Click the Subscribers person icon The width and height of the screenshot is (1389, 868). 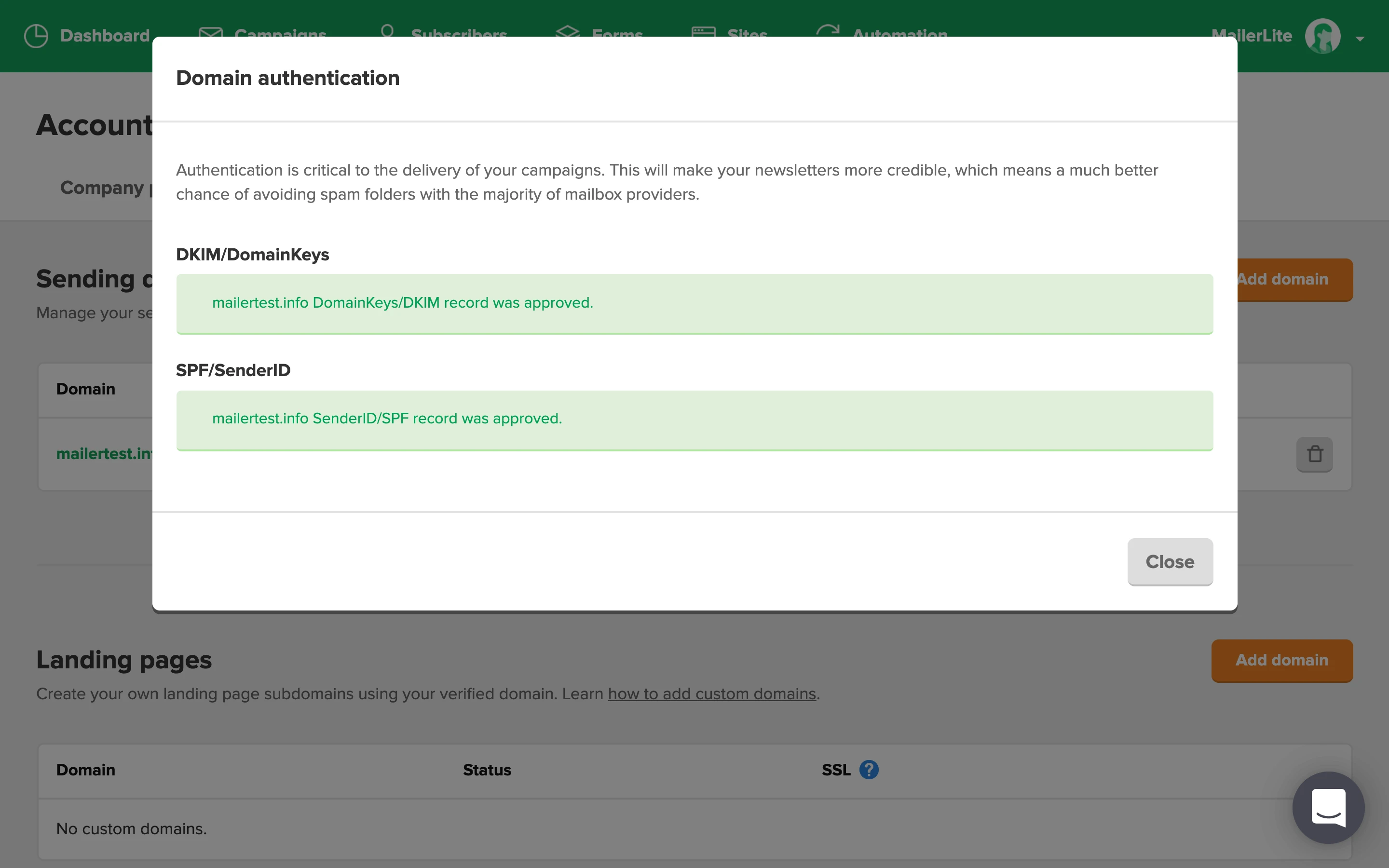[387, 30]
